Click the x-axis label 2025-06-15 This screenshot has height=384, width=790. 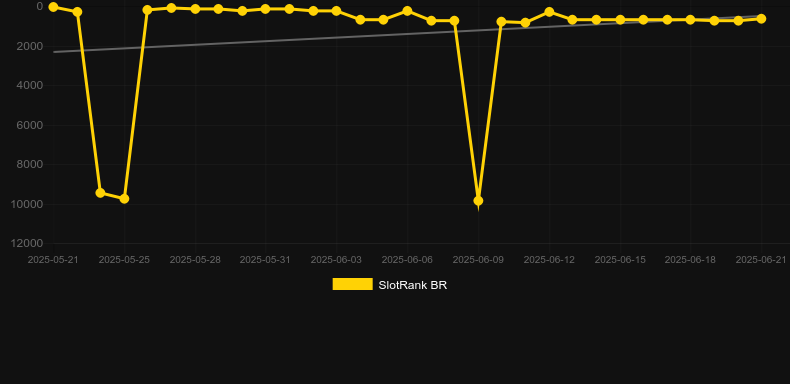[x=620, y=260]
